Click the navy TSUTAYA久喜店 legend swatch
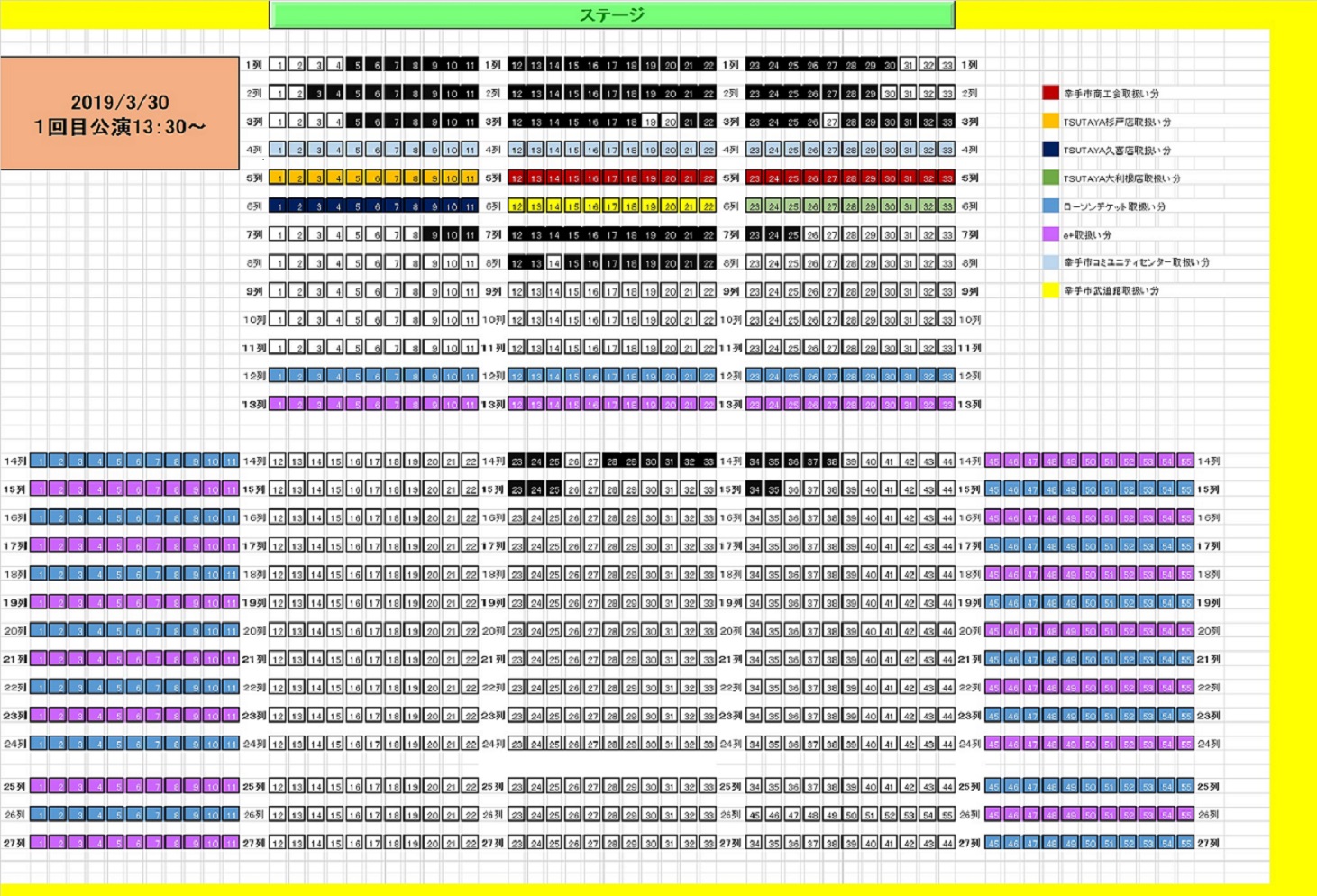The height and width of the screenshot is (896, 1317). (x=1050, y=150)
